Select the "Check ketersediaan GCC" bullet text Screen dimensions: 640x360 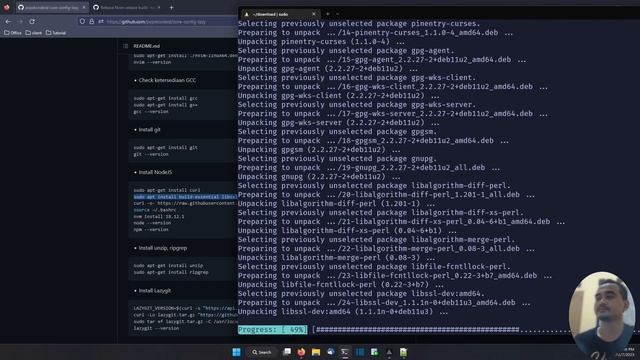167,80
